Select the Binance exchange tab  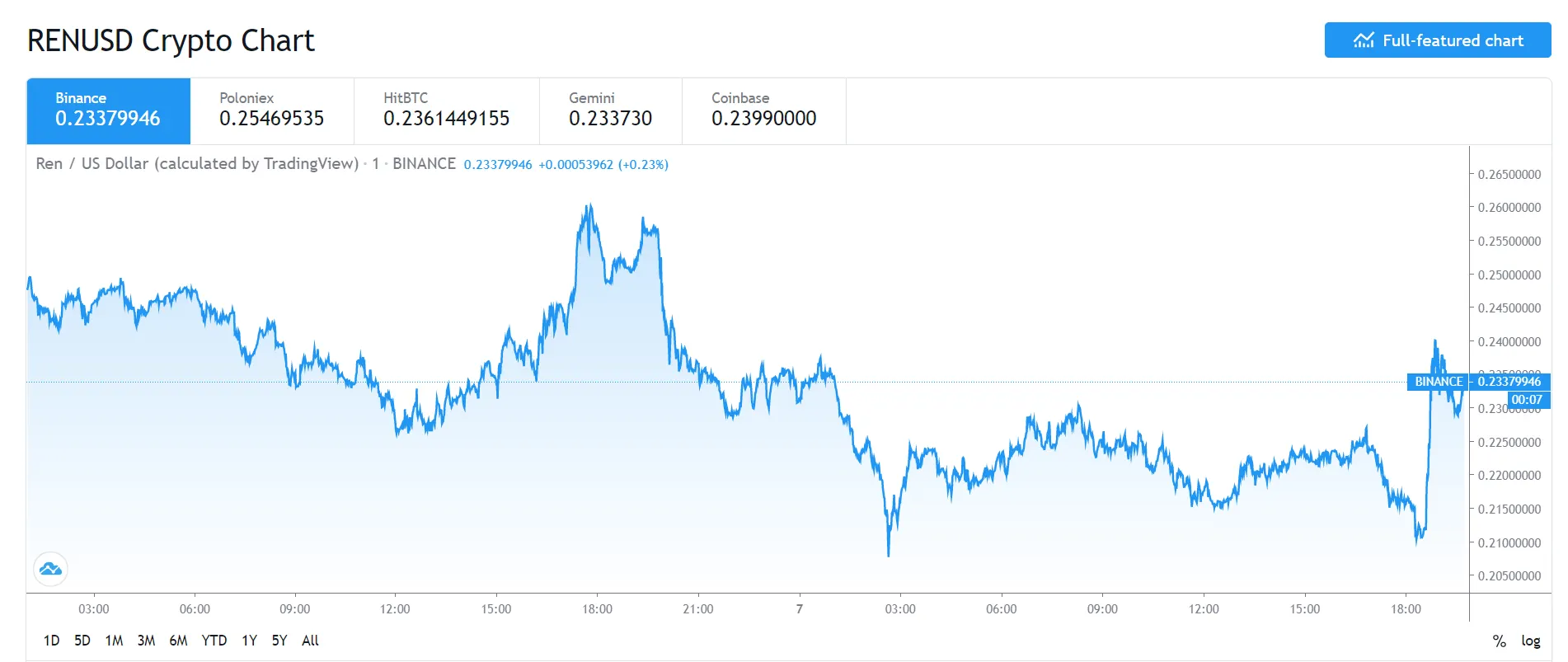click(x=108, y=110)
